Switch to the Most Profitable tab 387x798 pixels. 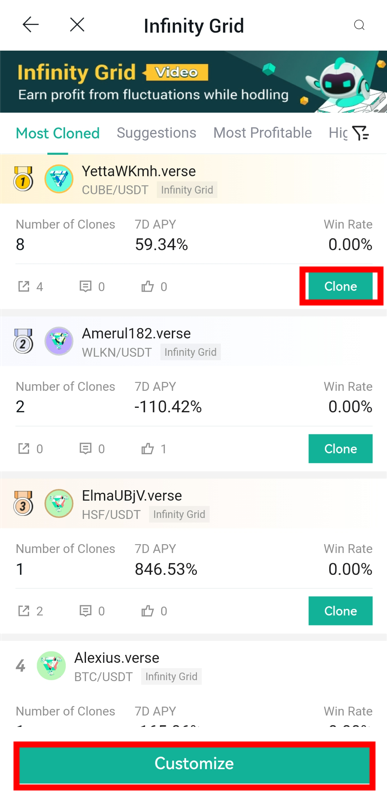262,133
